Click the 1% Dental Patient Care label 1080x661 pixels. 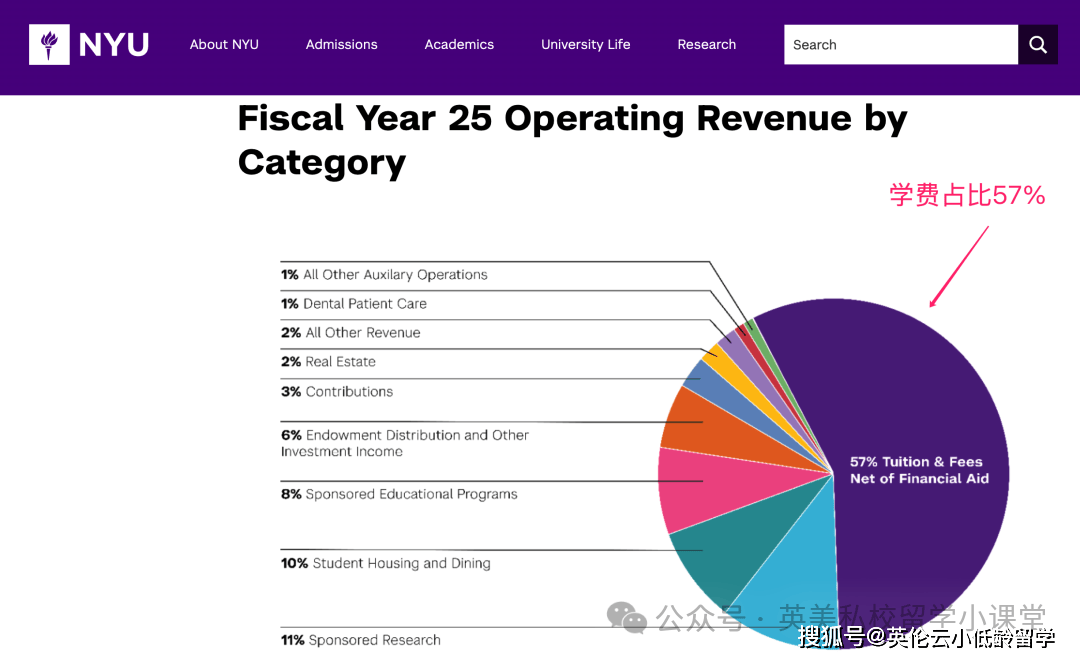pyautogui.click(x=354, y=304)
